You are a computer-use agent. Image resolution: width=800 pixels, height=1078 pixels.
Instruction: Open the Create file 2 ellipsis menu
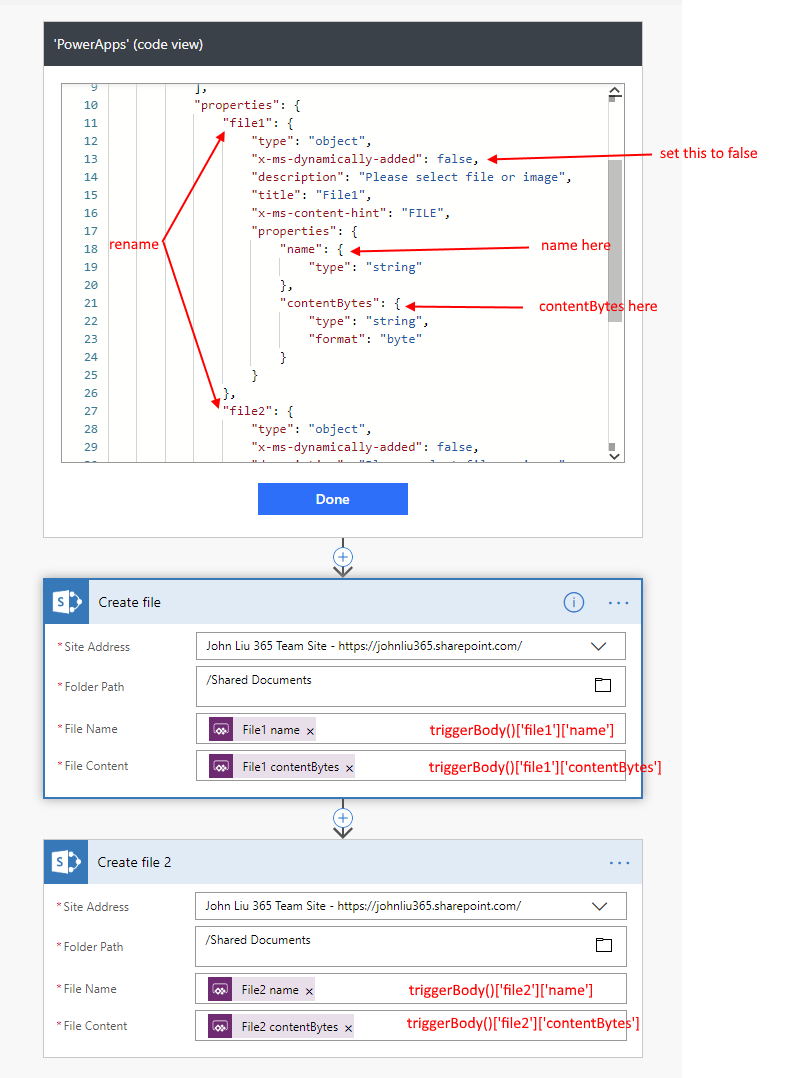tap(619, 862)
